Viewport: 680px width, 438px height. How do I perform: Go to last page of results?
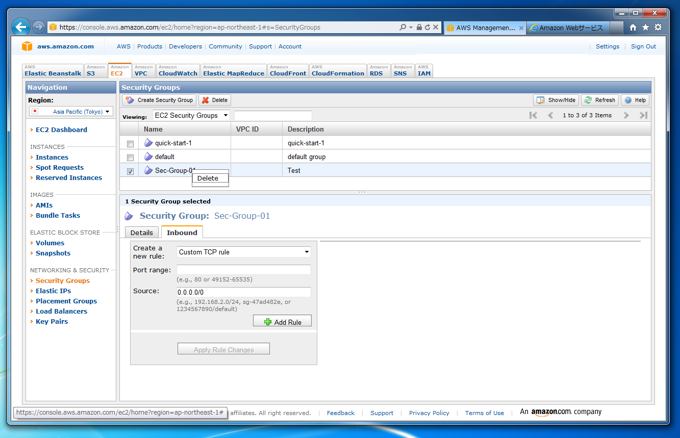point(644,115)
